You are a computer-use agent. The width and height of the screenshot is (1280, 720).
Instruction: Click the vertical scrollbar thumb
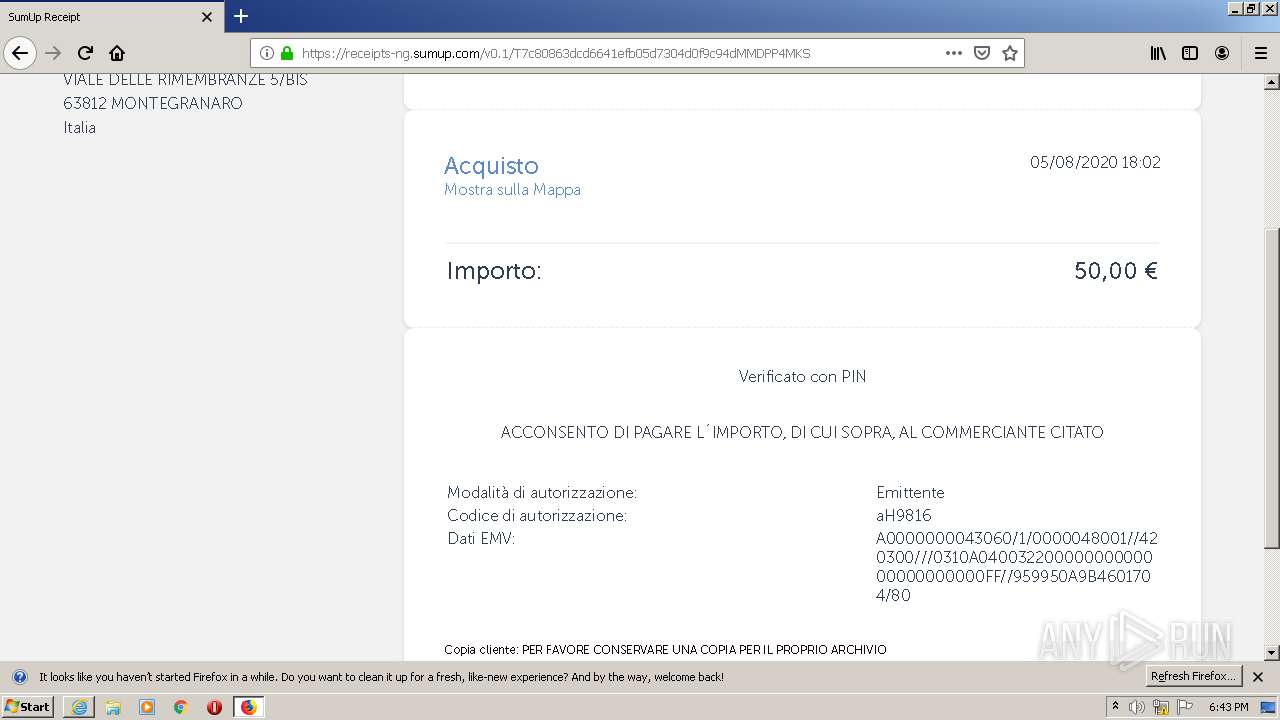pyautogui.click(x=1272, y=388)
